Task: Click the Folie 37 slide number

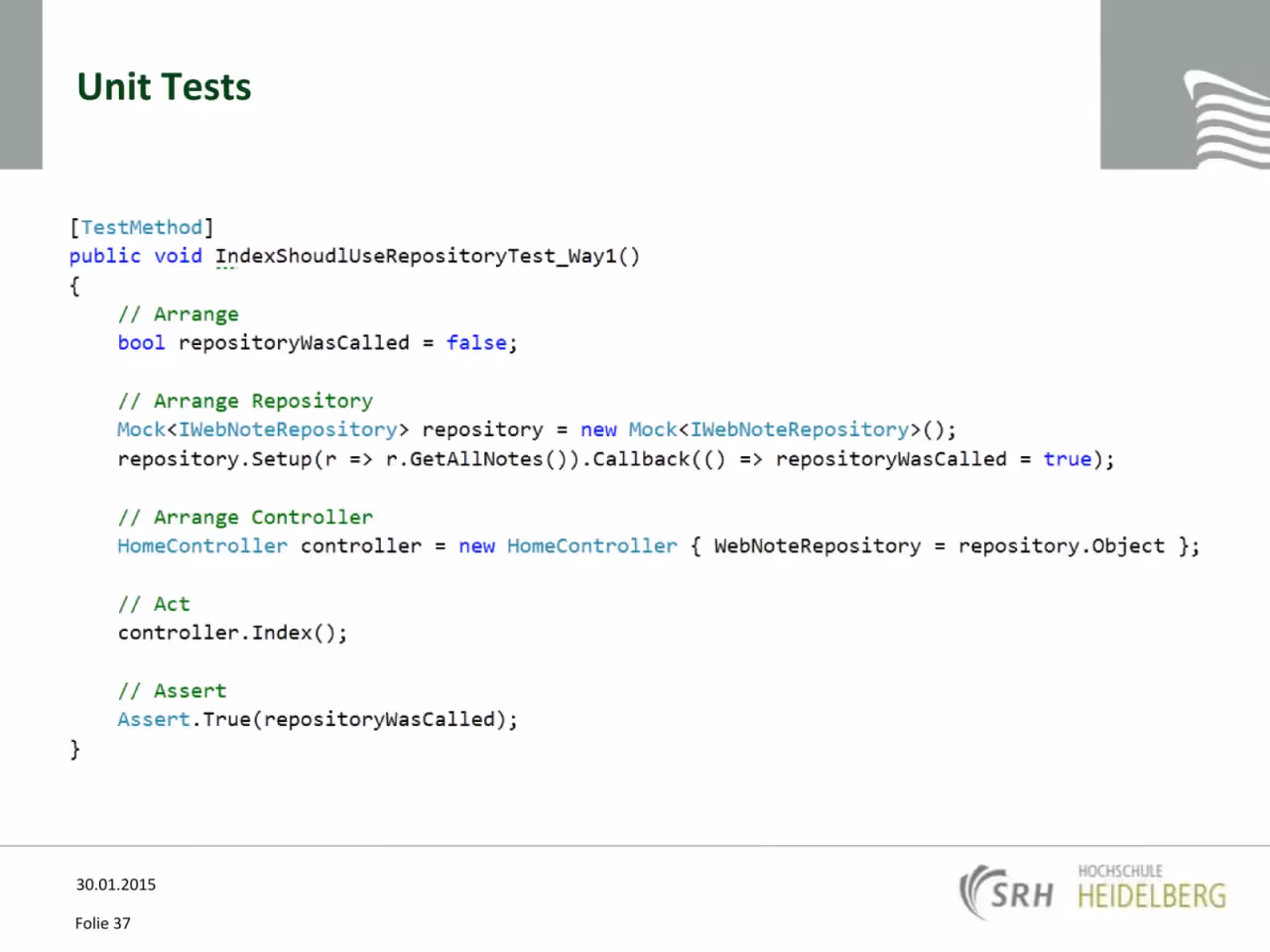Action: (x=103, y=923)
